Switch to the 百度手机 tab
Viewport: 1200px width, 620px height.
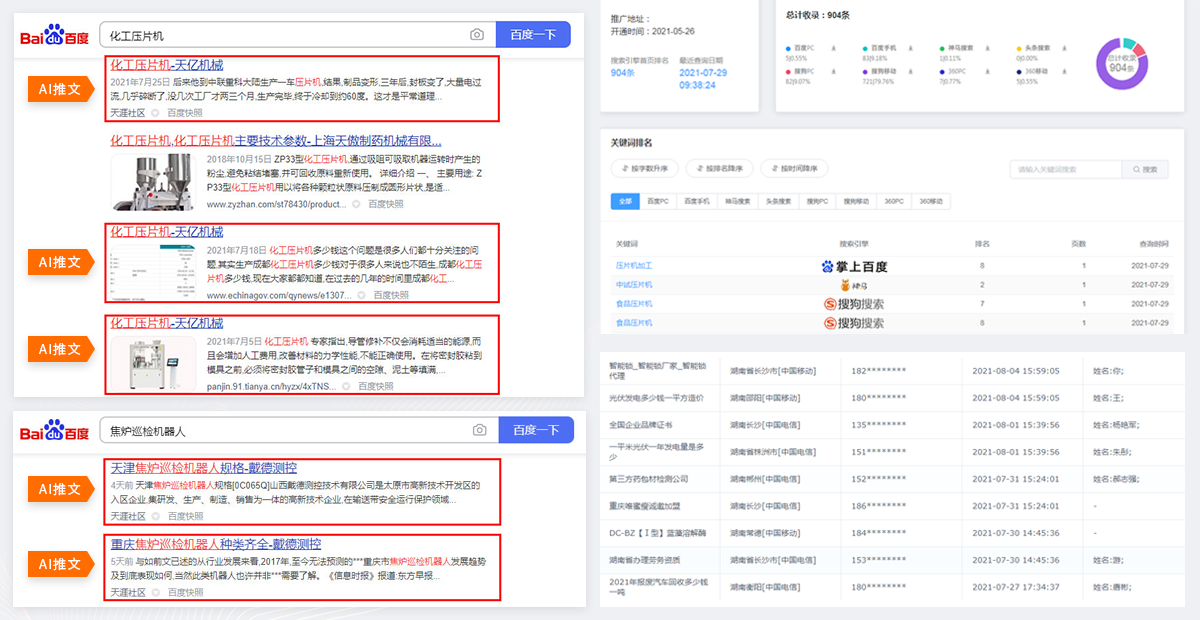695,201
